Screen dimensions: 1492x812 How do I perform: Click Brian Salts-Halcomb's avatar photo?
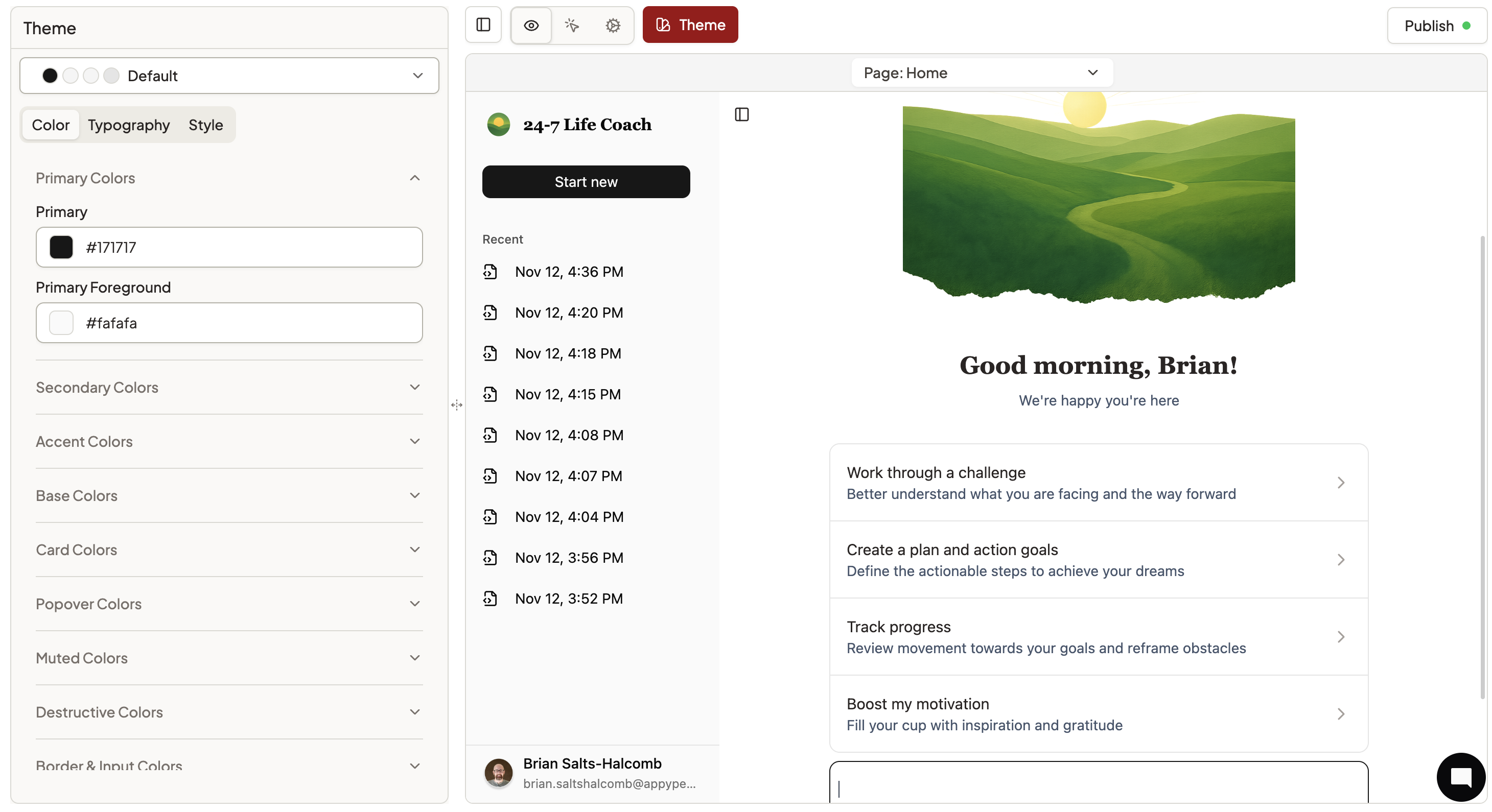(498, 773)
